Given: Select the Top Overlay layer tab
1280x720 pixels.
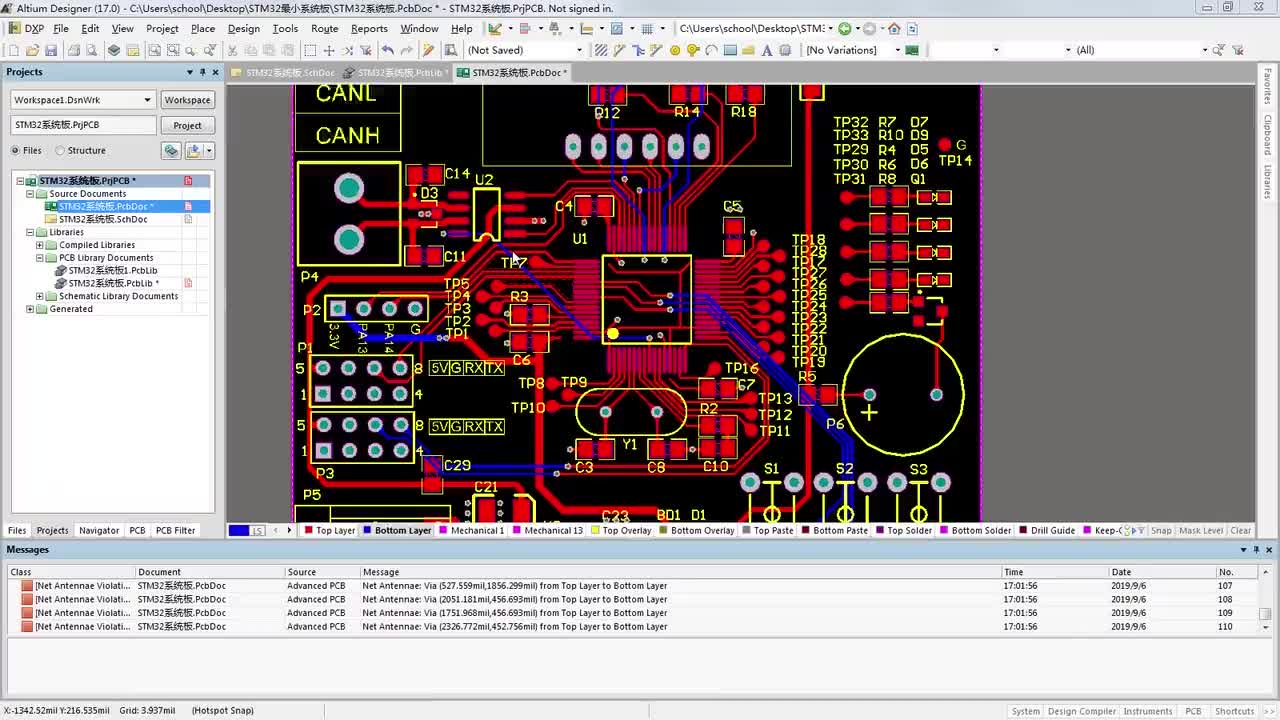Looking at the screenshot, I should 621,531.
